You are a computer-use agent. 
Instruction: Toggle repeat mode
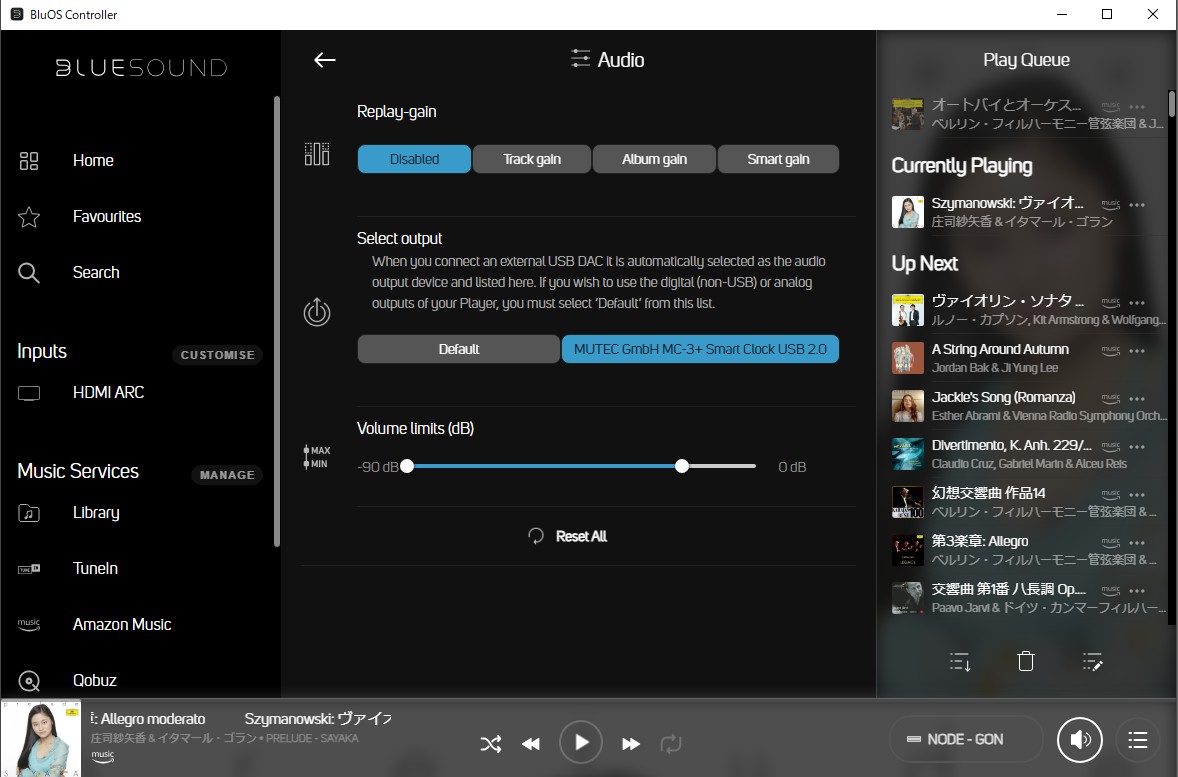tap(670, 743)
